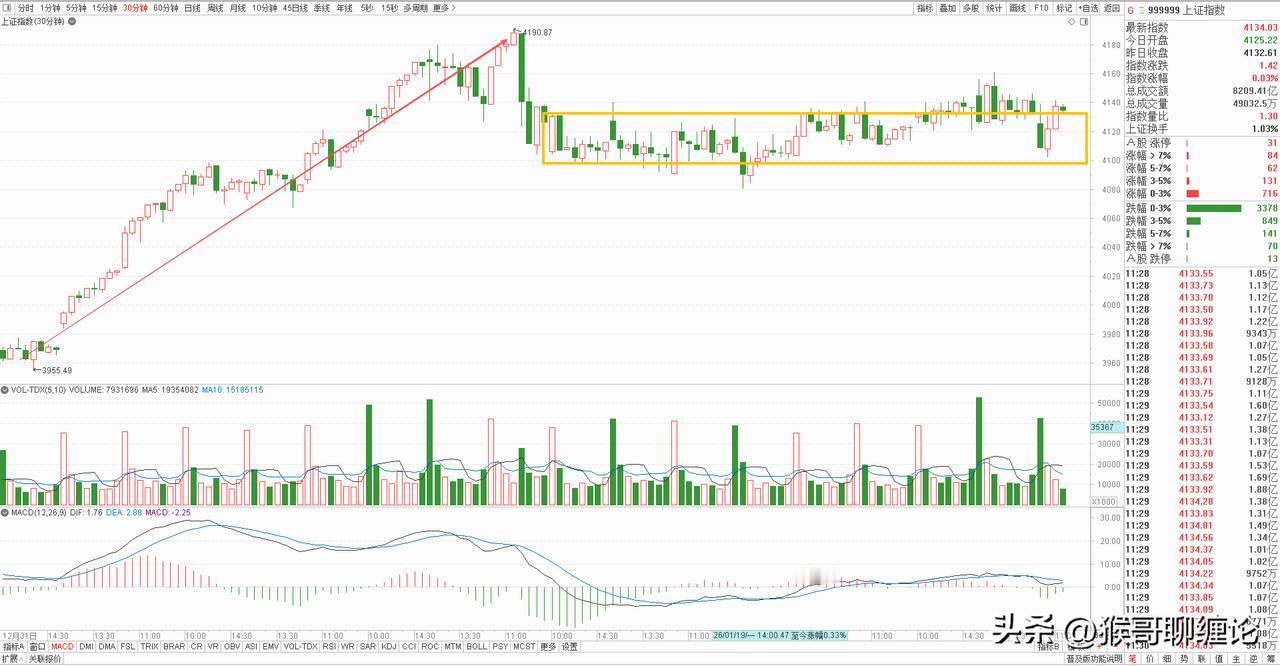
Task: Select the DMI indicator tab
Action: click(x=87, y=646)
